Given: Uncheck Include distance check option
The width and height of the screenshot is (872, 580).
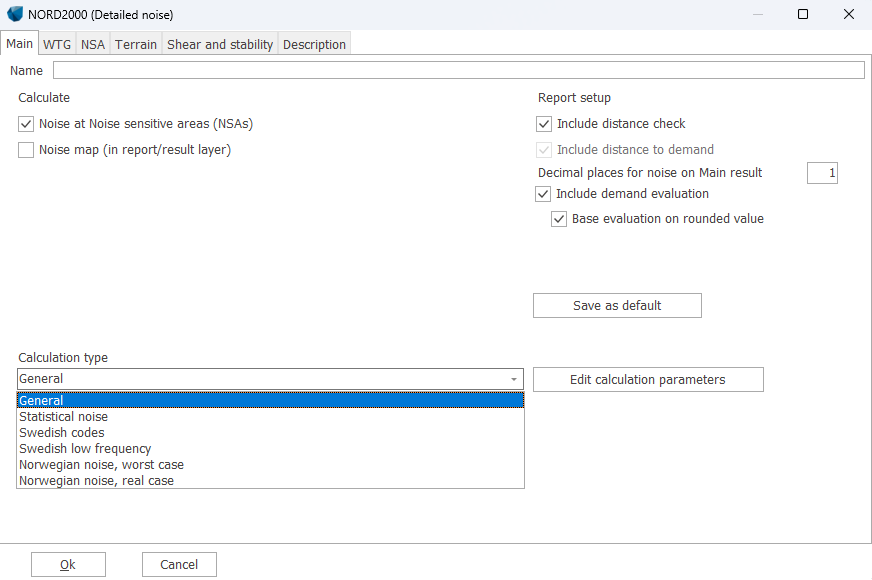Looking at the screenshot, I should [x=544, y=124].
